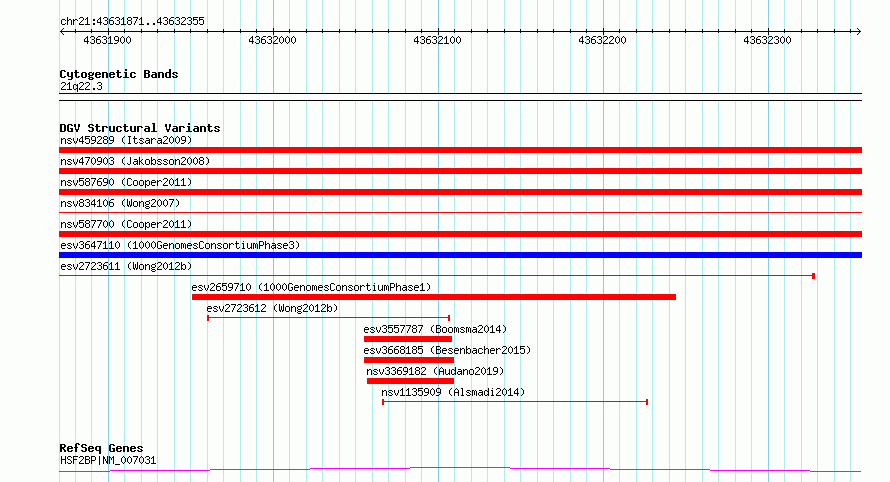Click the magenta HSF2BP gene line
The image size is (890, 482).
pos(460,470)
